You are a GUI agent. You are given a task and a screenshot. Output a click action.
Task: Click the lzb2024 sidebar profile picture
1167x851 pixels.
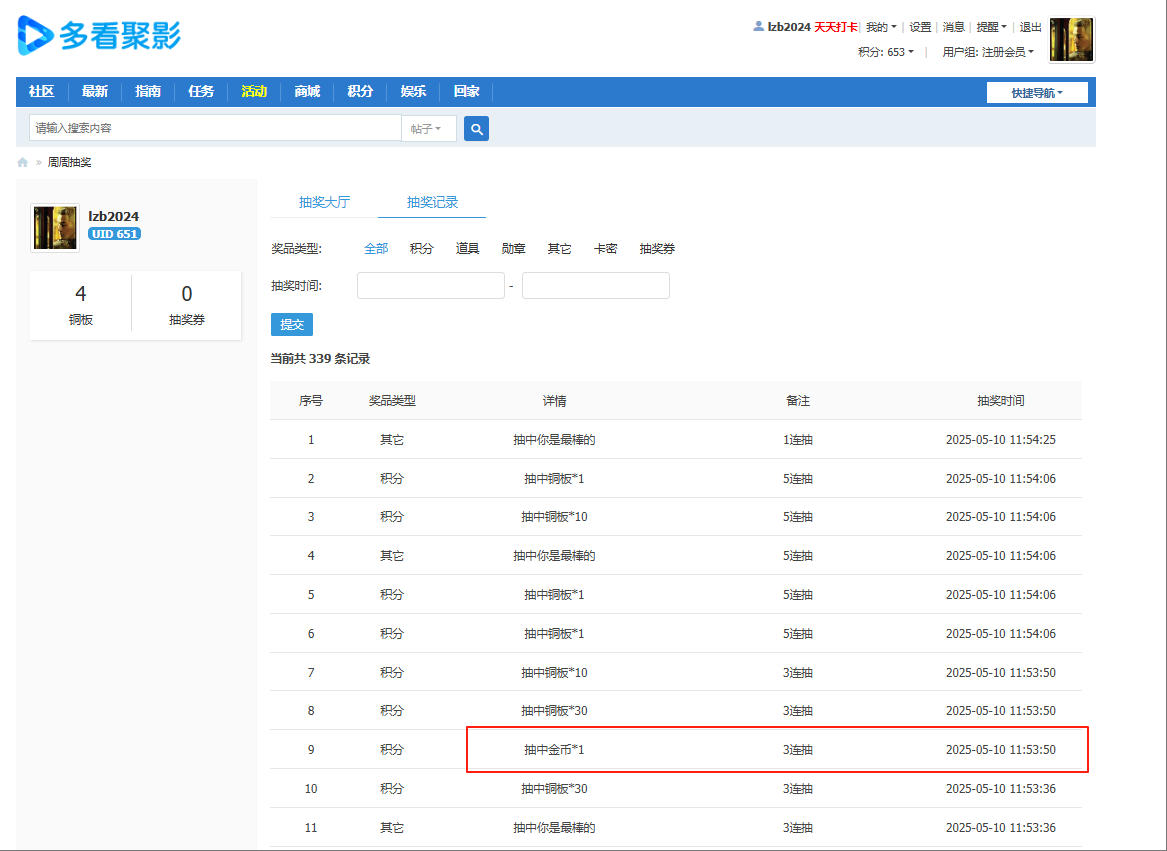point(54,228)
